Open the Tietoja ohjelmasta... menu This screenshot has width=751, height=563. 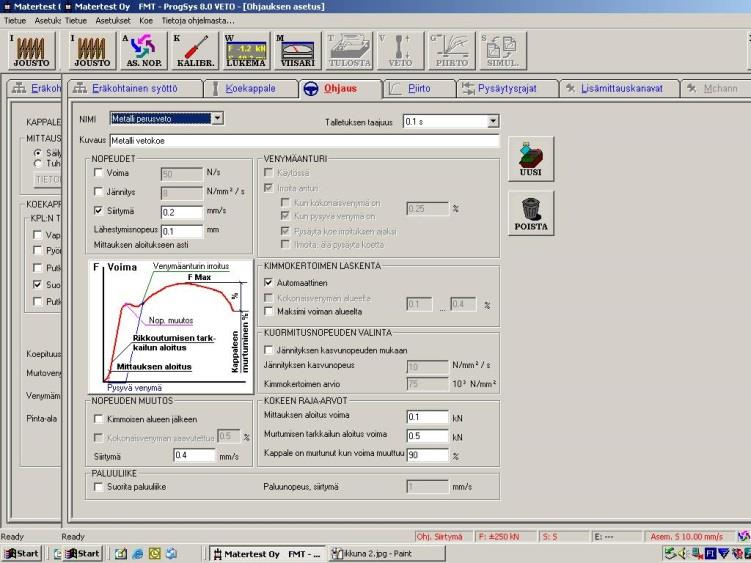pos(198,21)
